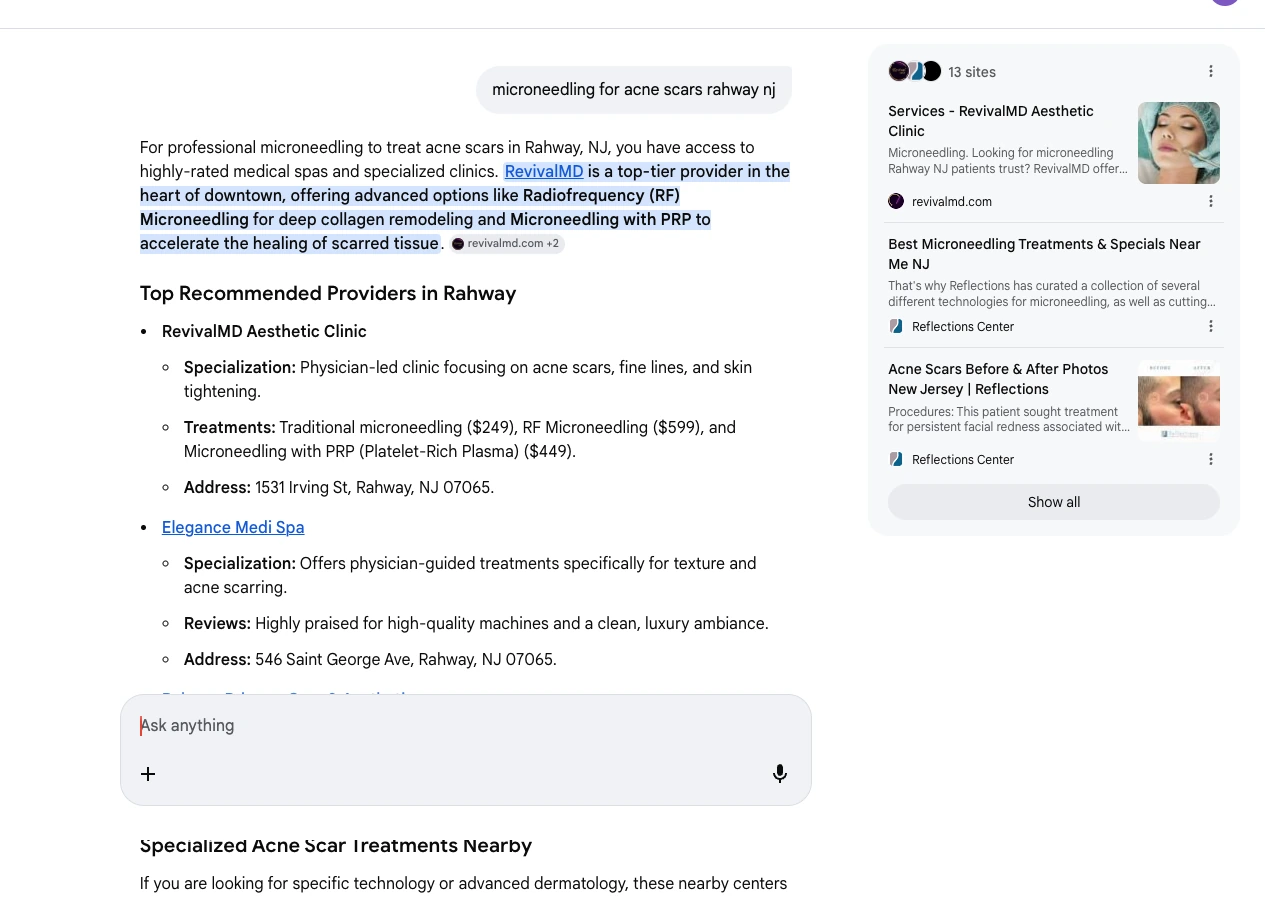Click the acne scars before and after thumbnail

click(1179, 400)
